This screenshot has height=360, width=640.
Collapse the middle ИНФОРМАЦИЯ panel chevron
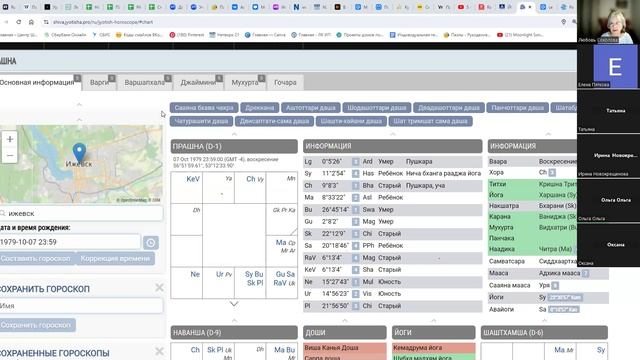click(x=393, y=134)
